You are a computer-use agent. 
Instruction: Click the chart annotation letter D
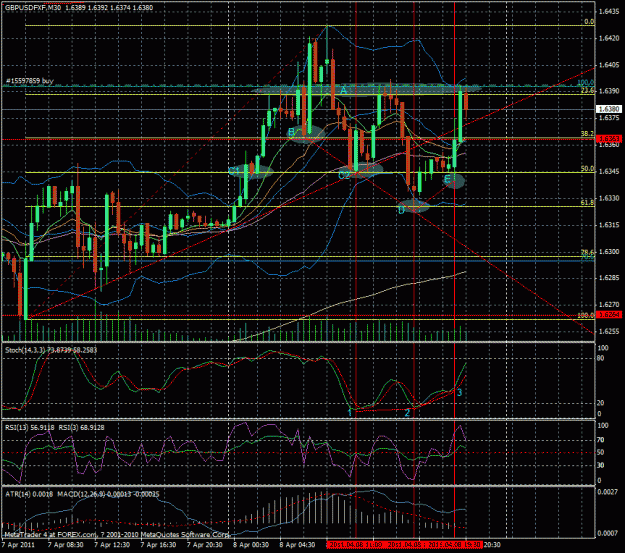(401, 210)
